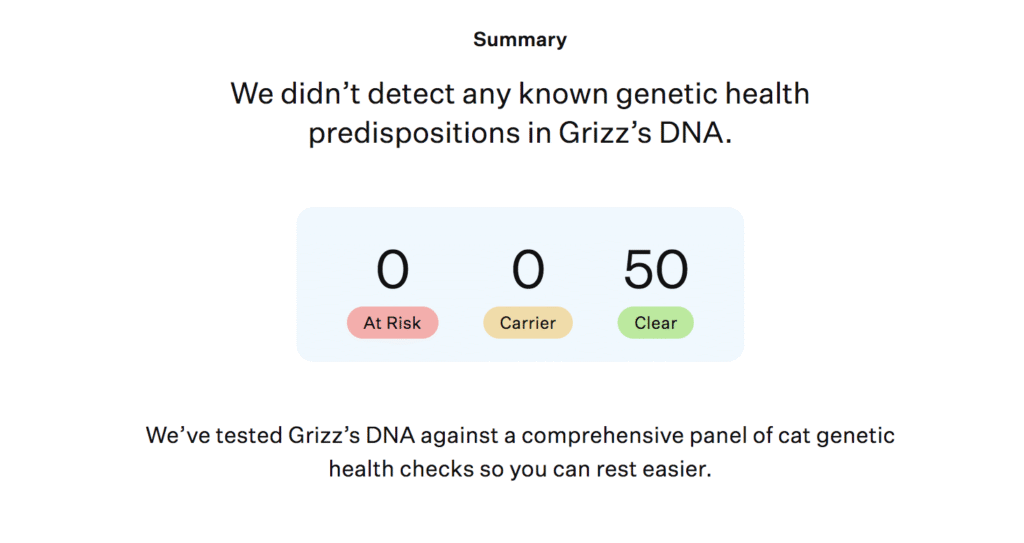
Task: Click the green Clear badge
Action: tap(656, 323)
